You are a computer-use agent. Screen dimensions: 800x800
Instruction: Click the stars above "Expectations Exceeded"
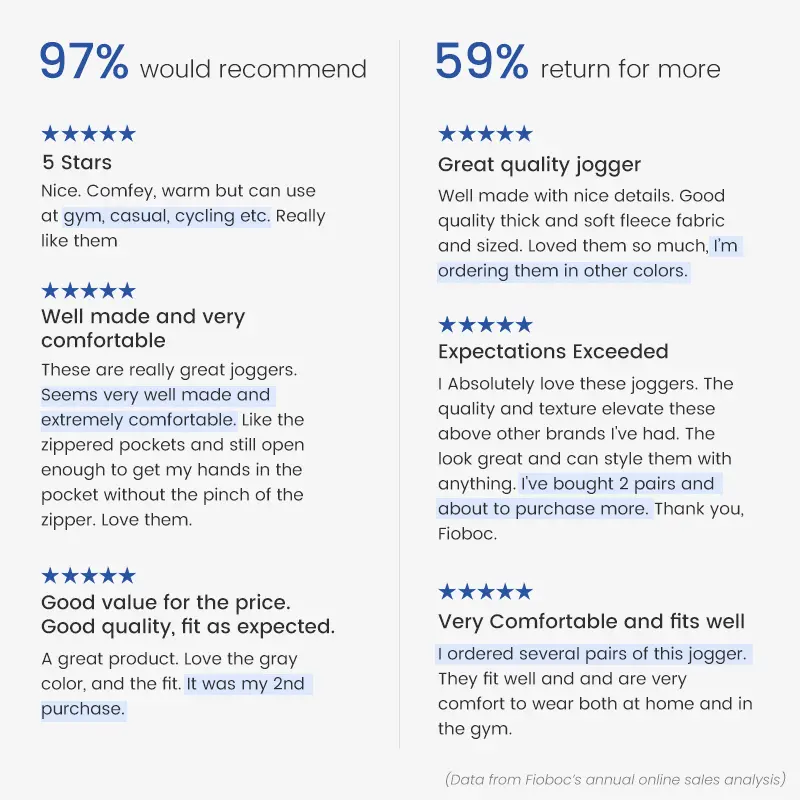[485, 325]
